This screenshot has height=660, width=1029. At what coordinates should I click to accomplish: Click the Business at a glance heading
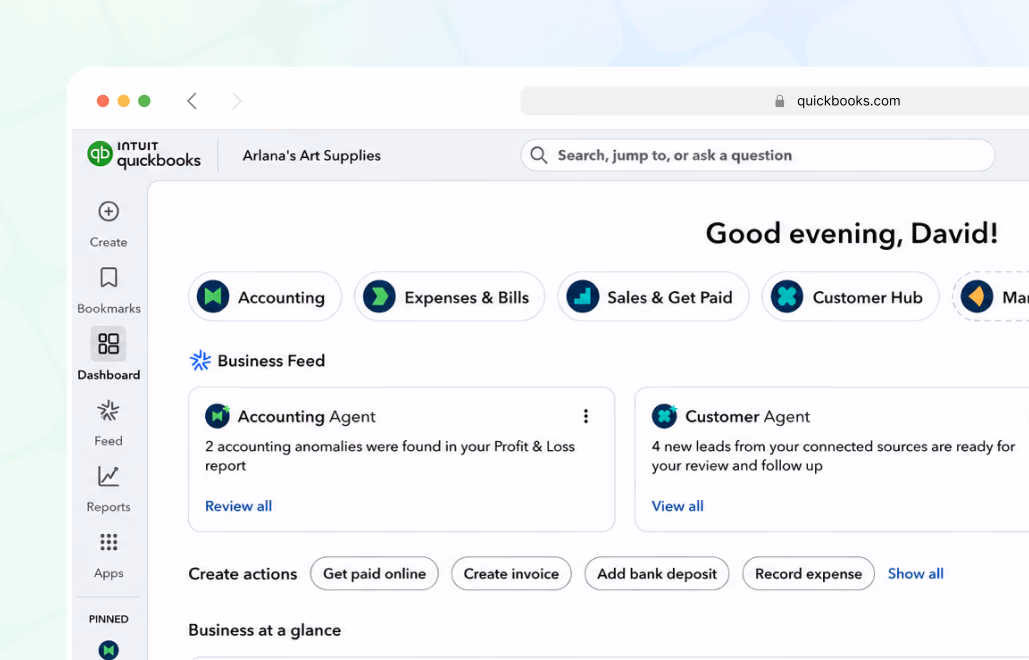pyautogui.click(x=264, y=630)
